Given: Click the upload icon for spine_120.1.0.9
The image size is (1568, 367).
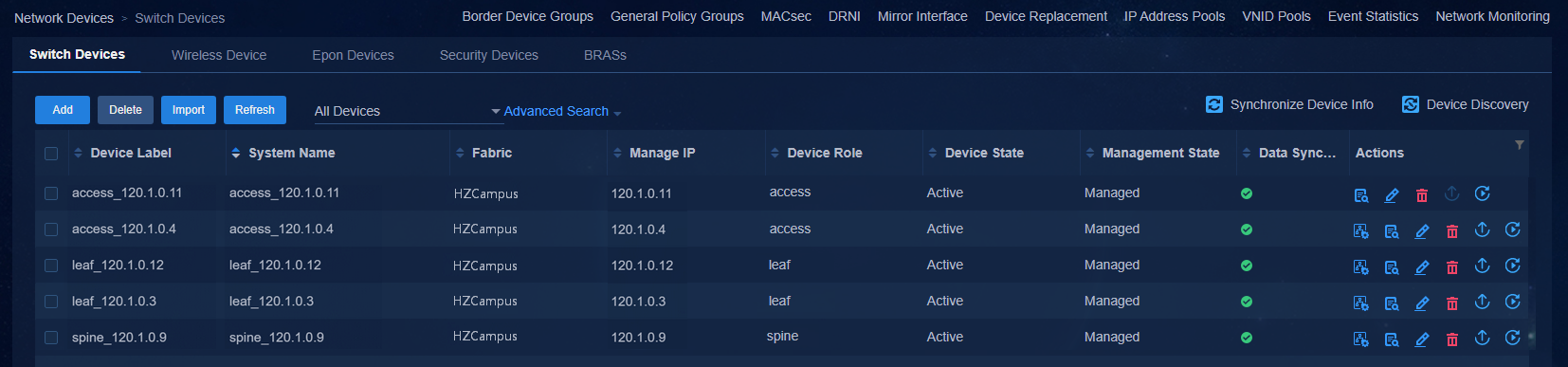Looking at the screenshot, I should [1483, 338].
